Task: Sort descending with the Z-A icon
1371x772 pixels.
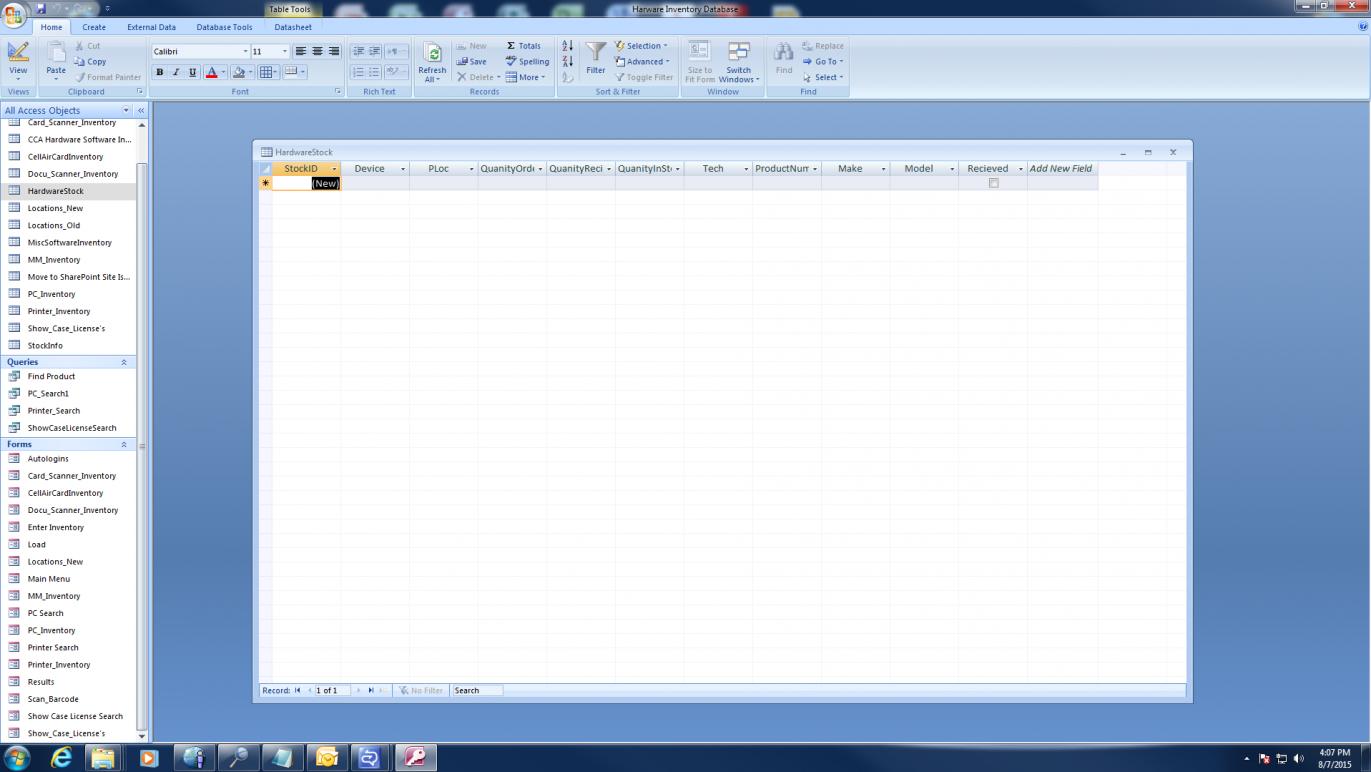Action: (x=567, y=62)
